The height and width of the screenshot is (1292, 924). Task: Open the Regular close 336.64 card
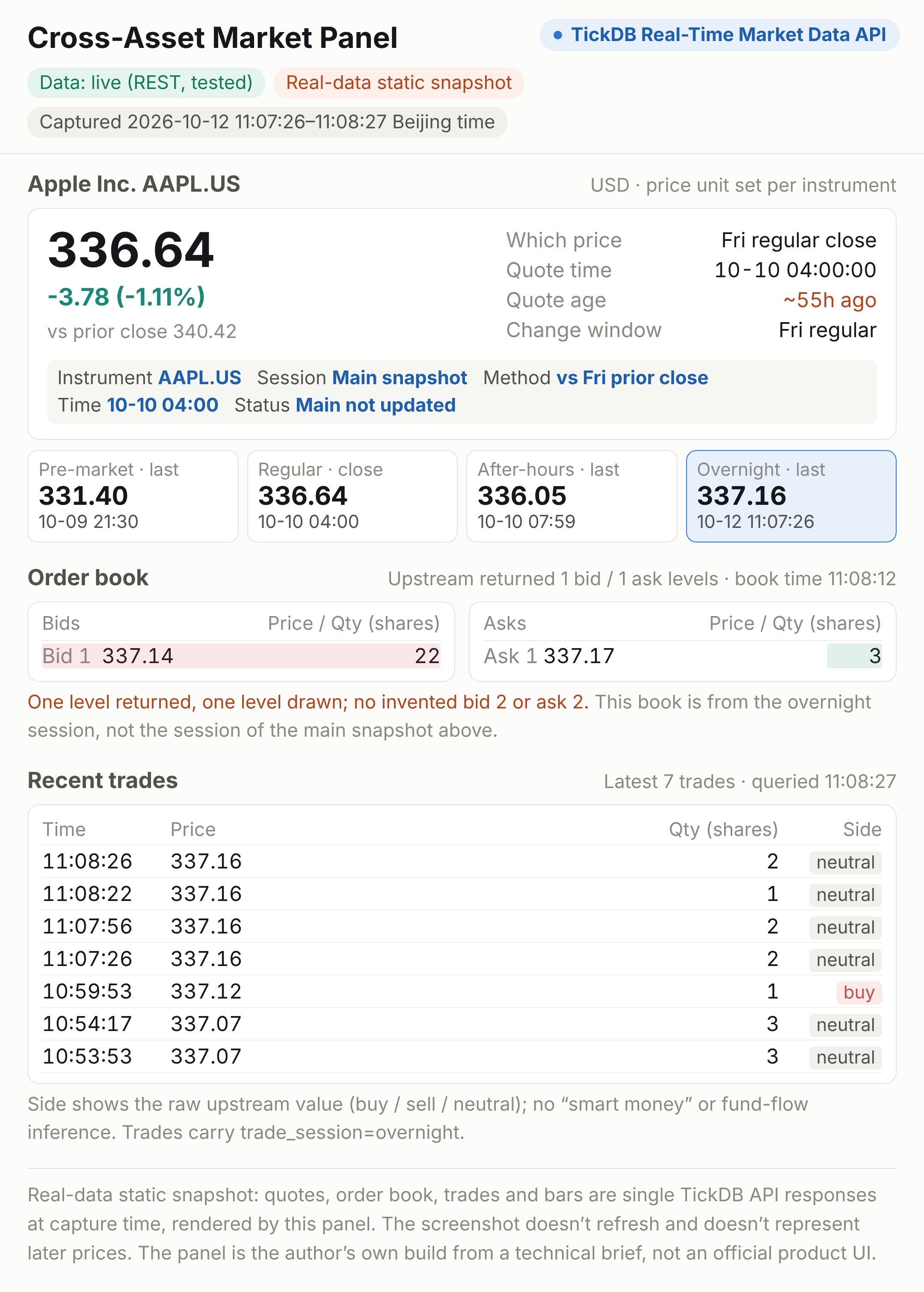[352, 496]
